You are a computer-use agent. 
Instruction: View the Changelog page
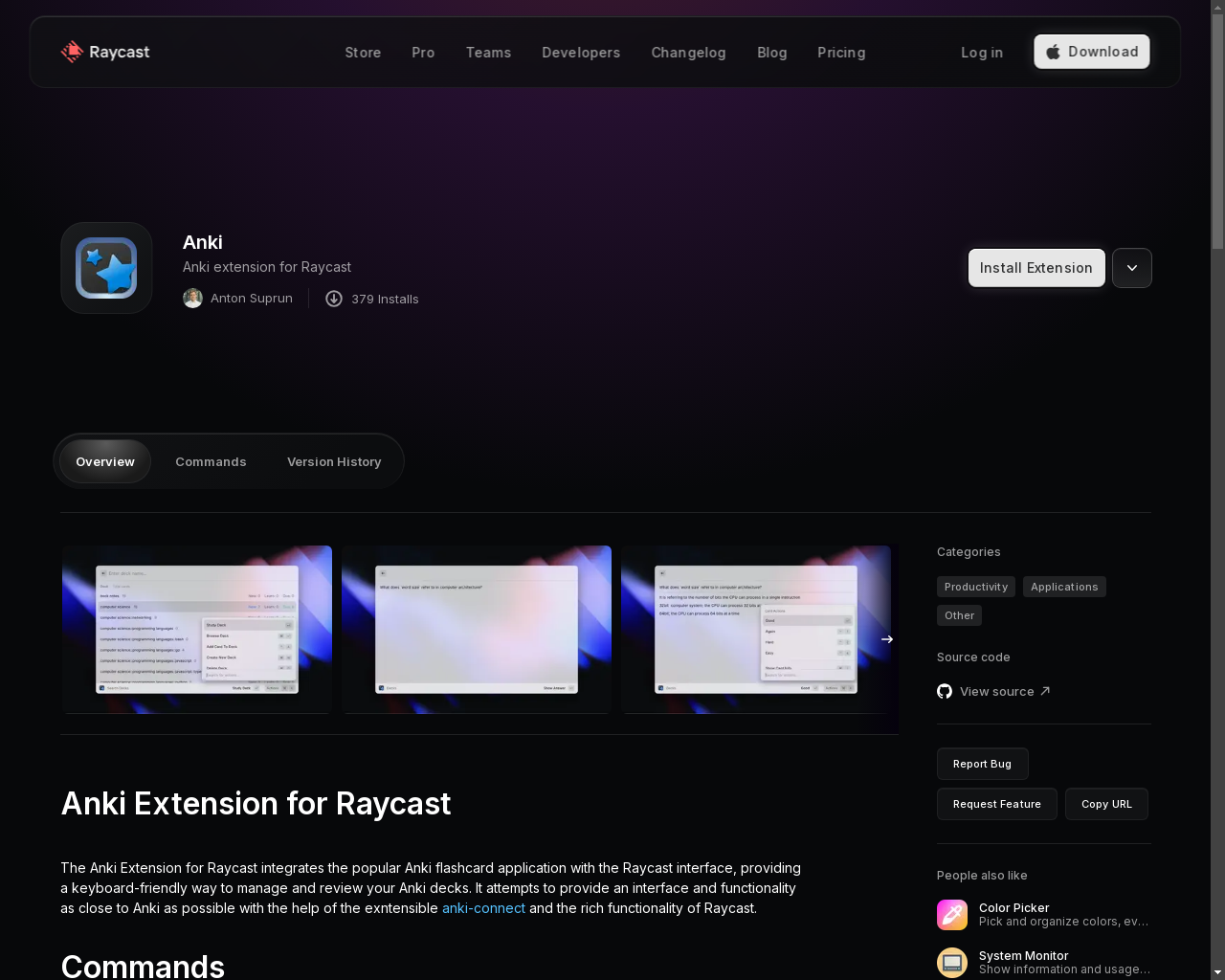[688, 53]
